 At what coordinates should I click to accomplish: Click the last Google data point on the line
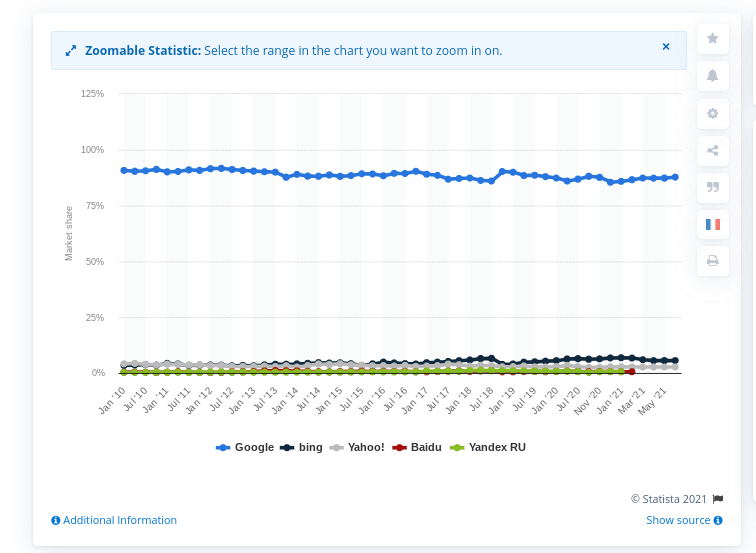coord(675,177)
